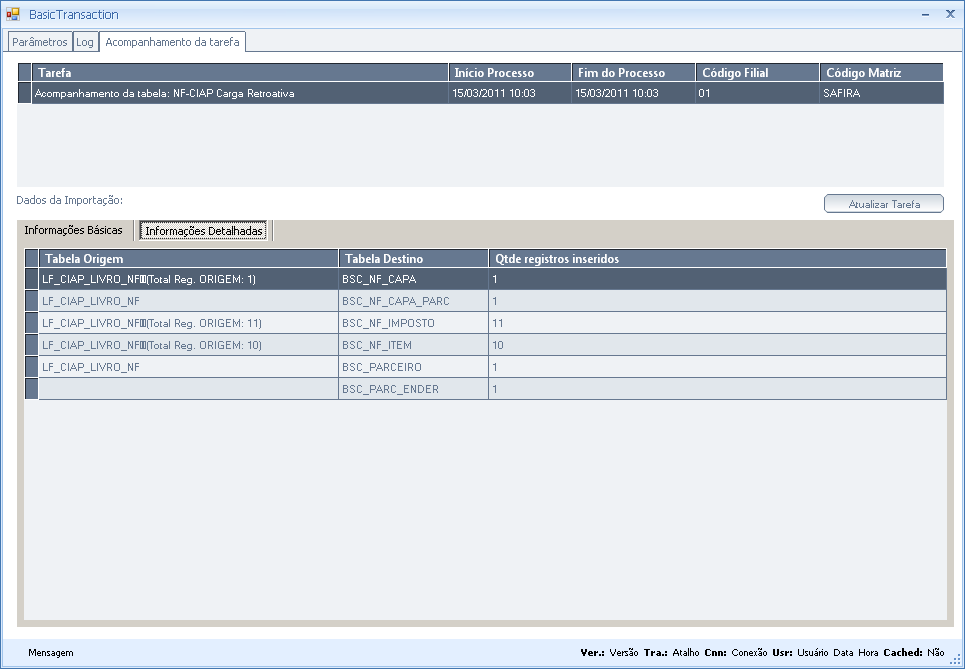Select the NF-CIAP Carga Retroativa task row

pyautogui.click(x=240, y=93)
